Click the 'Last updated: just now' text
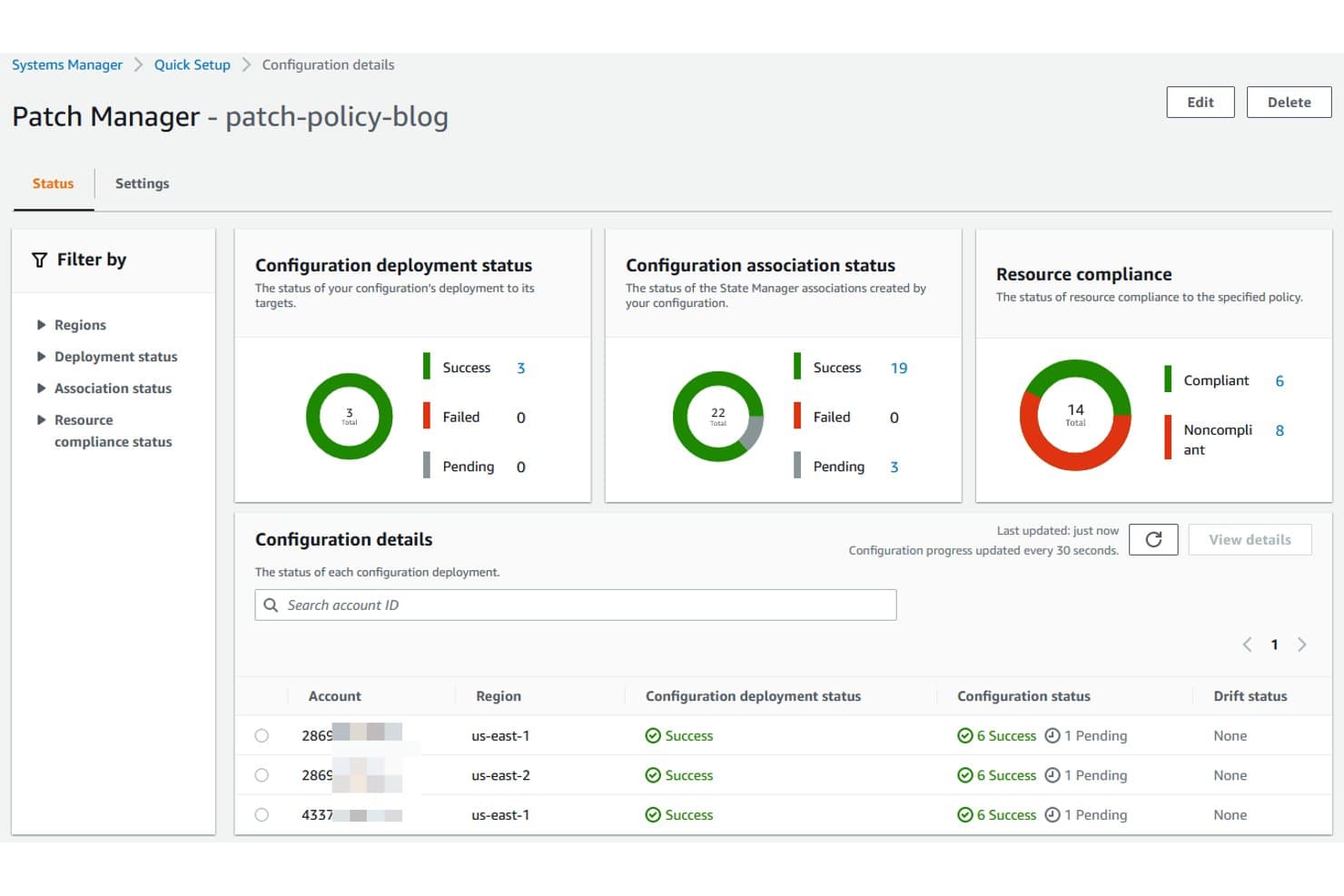The height and width of the screenshot is (896, 1344). pyautogui.click(x=1058, y=531)
